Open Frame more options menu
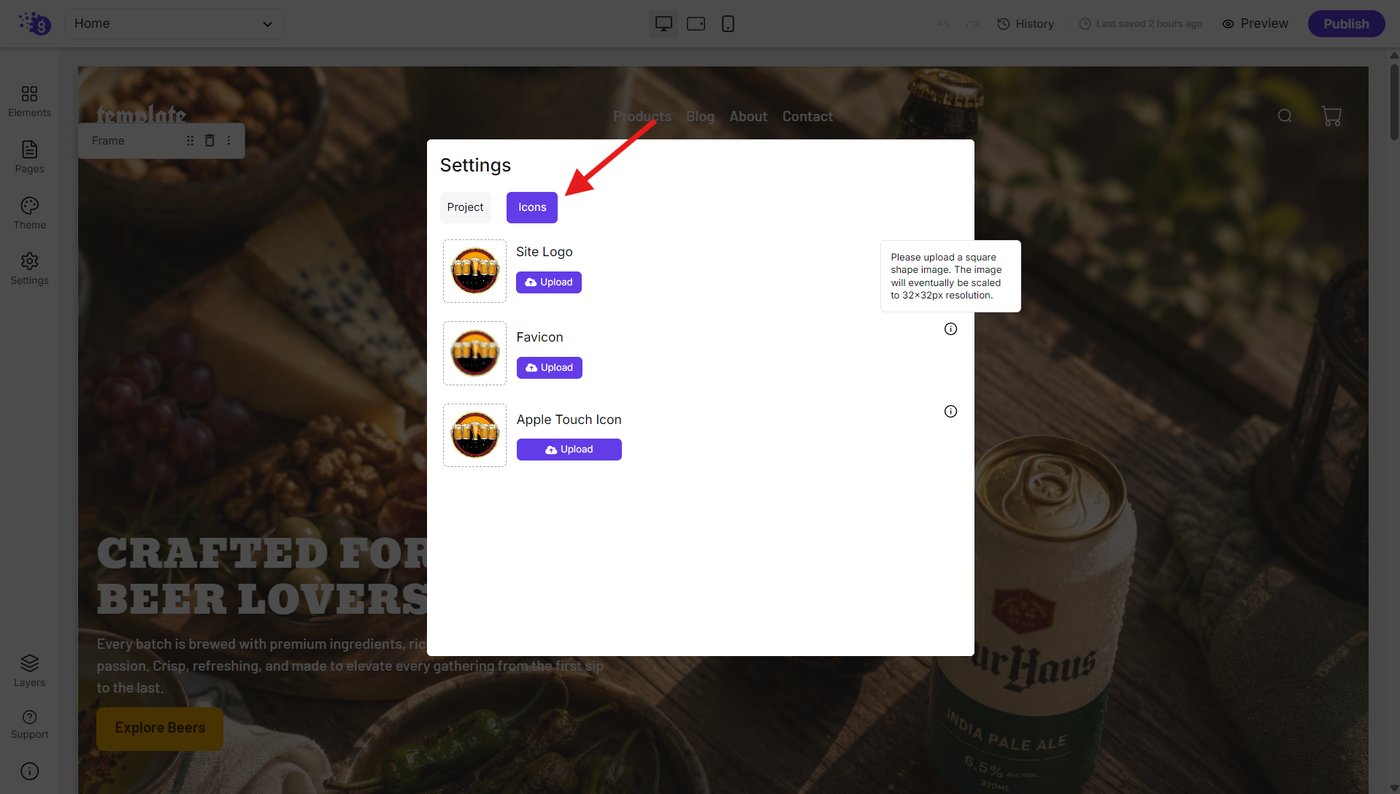1400x794 pixels. pos(228,141)
